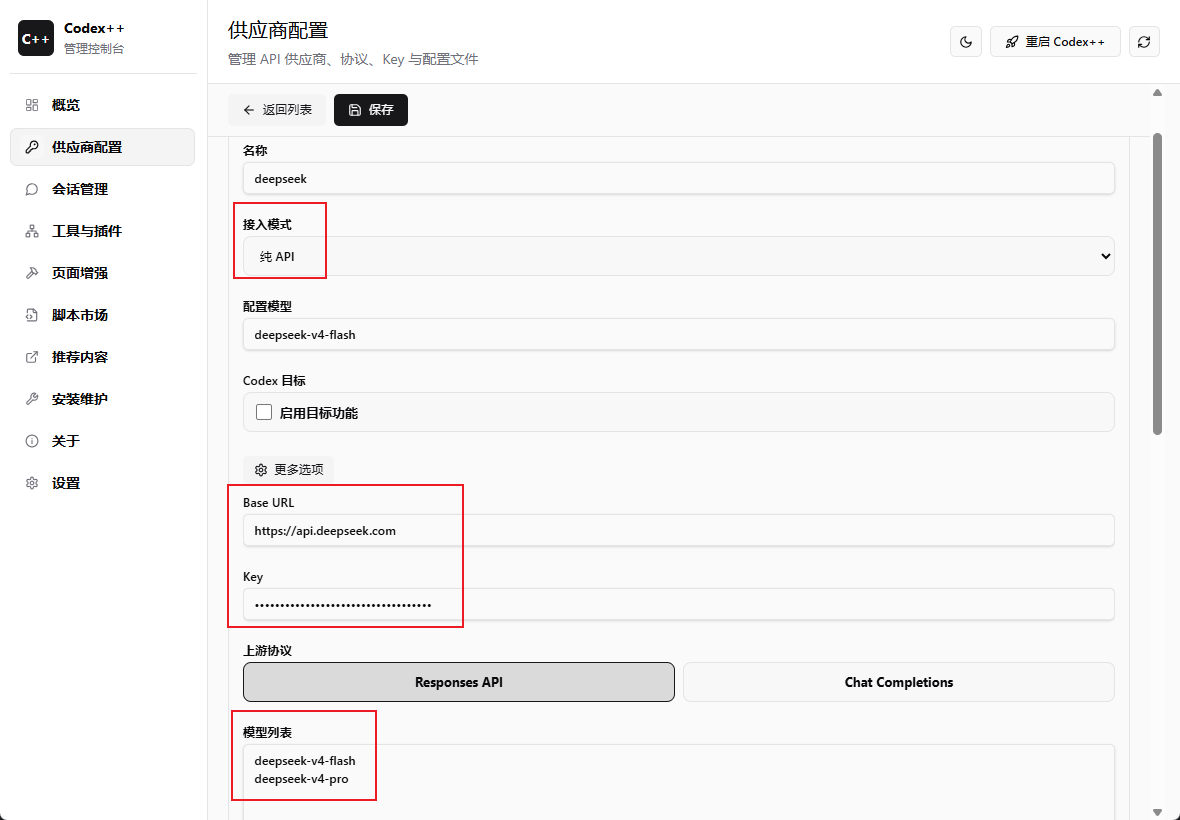The height and width of the screenshot is (820, 1180).
Task: Click the scrollbar up arrow
Action: (1157, 93)
